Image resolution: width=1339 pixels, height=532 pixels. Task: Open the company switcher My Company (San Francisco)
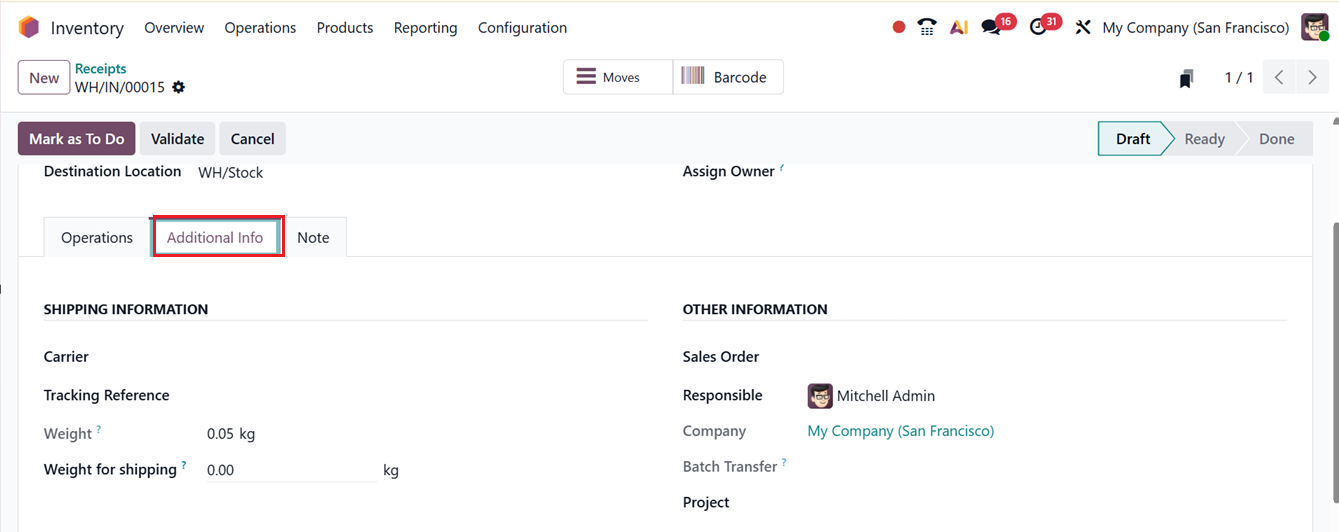(x=1195, y=28)
